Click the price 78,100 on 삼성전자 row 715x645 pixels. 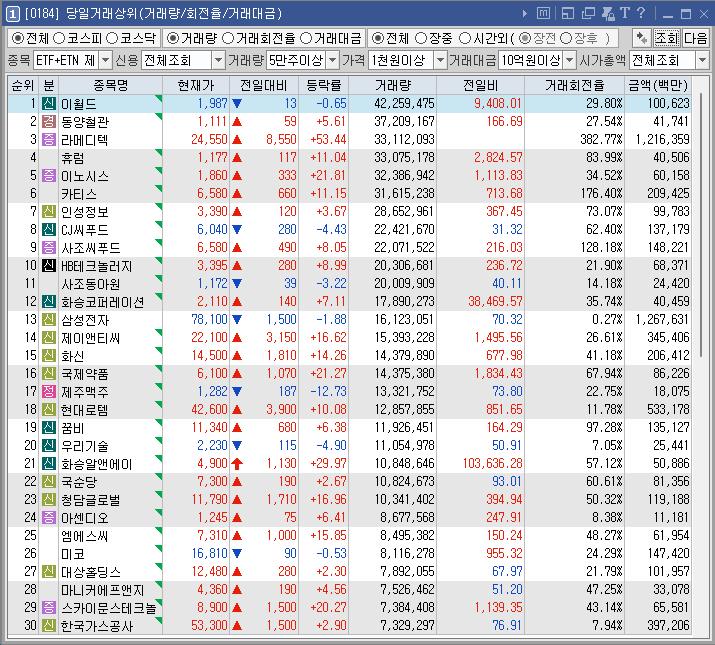pos(209,319)
